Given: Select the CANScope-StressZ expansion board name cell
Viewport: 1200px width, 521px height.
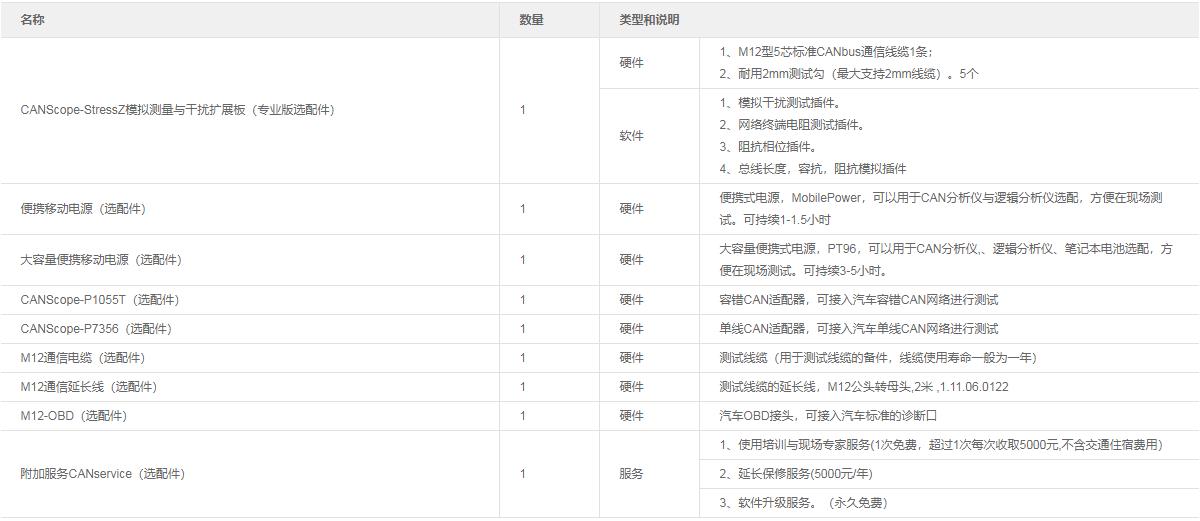Looking at the screenshot, I should [177, 110].
